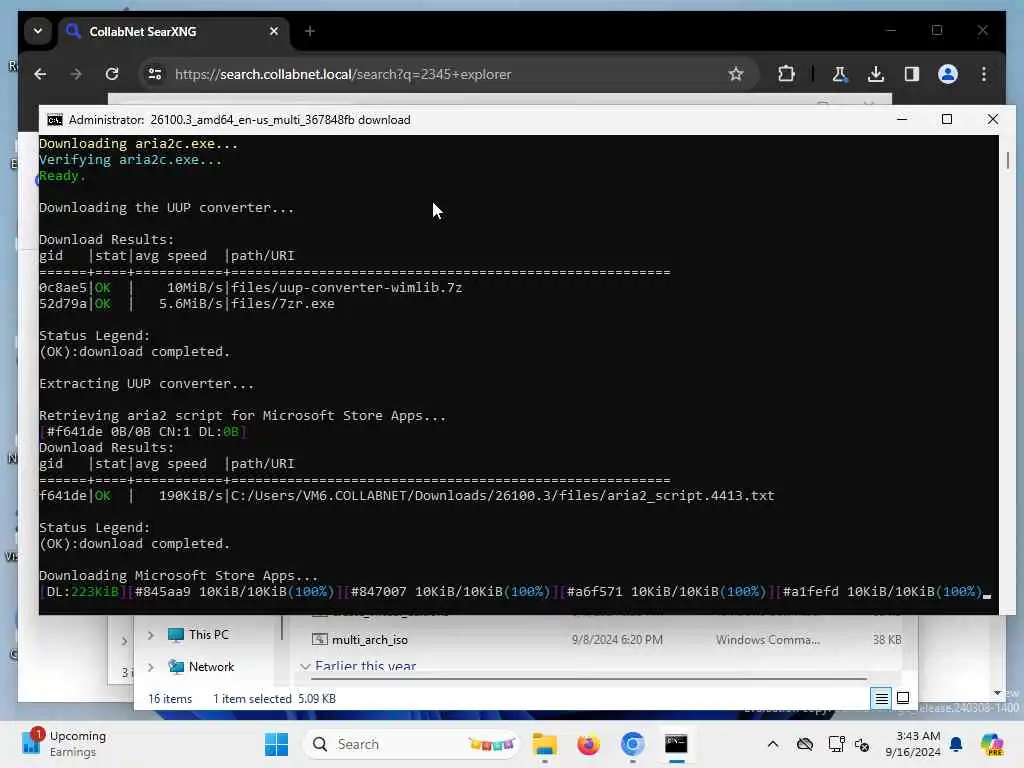The image size is (1024, 768).
Task: Show browser downloads
Action: (876, 74)
